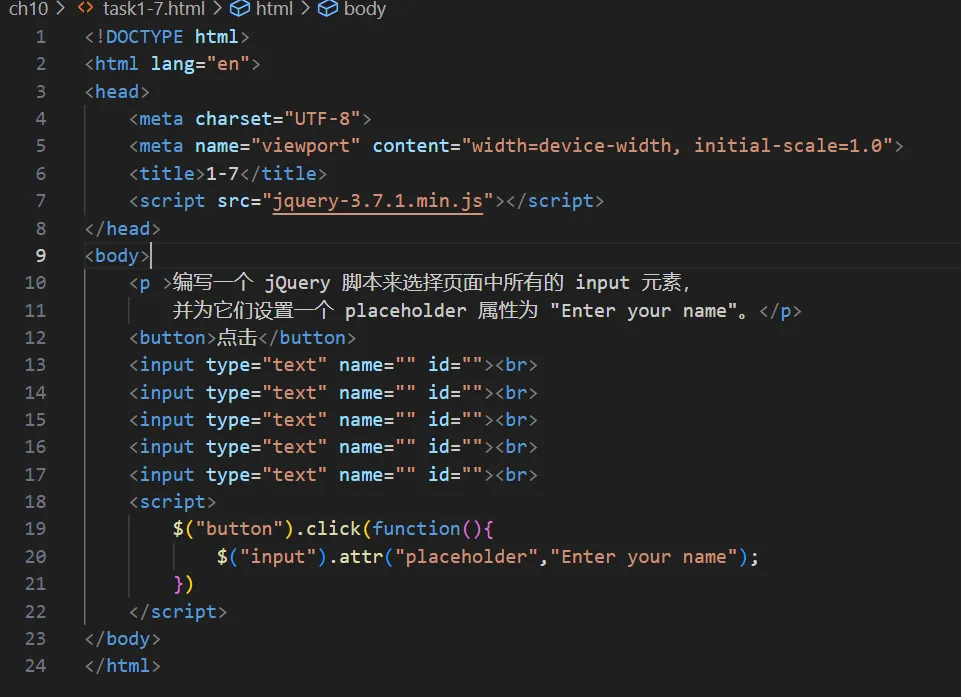Expand chevron after html breadcrumb

(x=305, y=9)
